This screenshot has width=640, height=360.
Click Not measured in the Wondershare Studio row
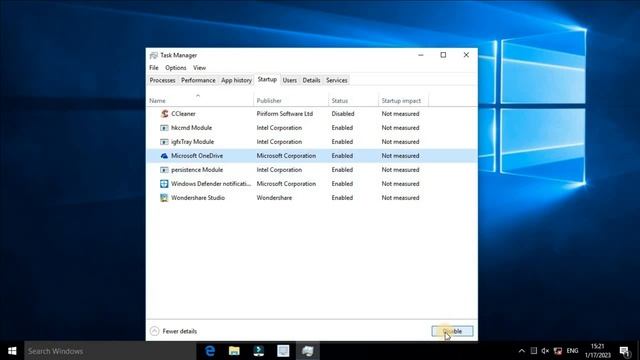click(x=400, y=198)
